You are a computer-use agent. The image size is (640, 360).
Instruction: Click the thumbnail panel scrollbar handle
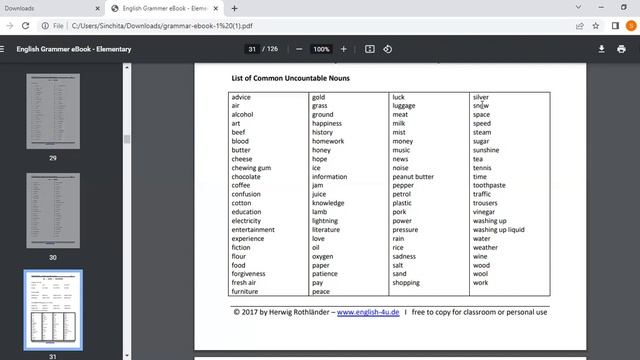click(x=127, y=139)
